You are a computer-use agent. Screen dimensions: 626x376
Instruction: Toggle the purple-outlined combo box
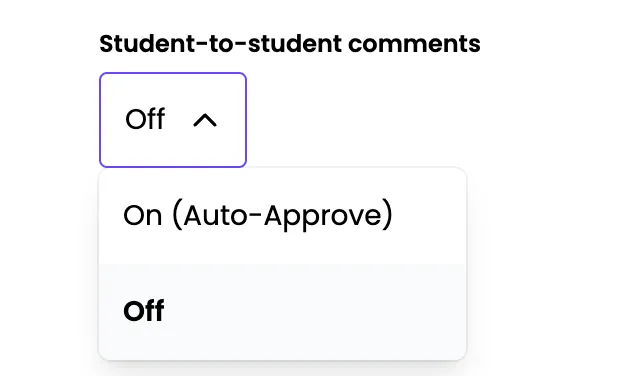(x=173, y=120)
